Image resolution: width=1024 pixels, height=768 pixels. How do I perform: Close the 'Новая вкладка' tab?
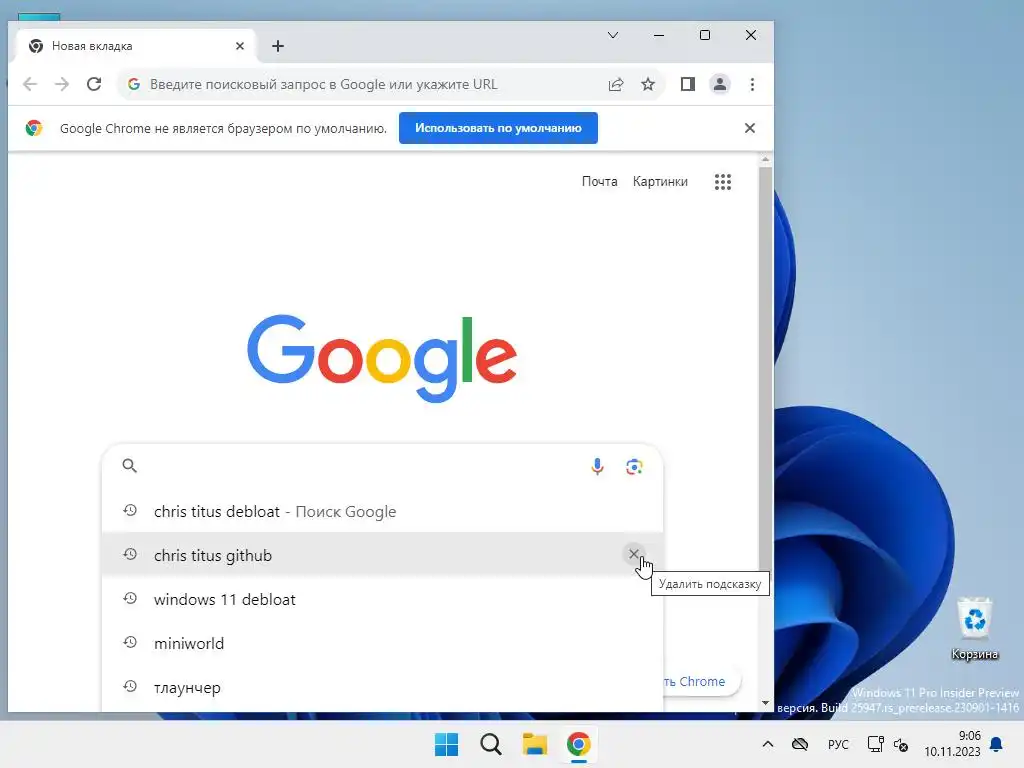click(x=240, y=46)
